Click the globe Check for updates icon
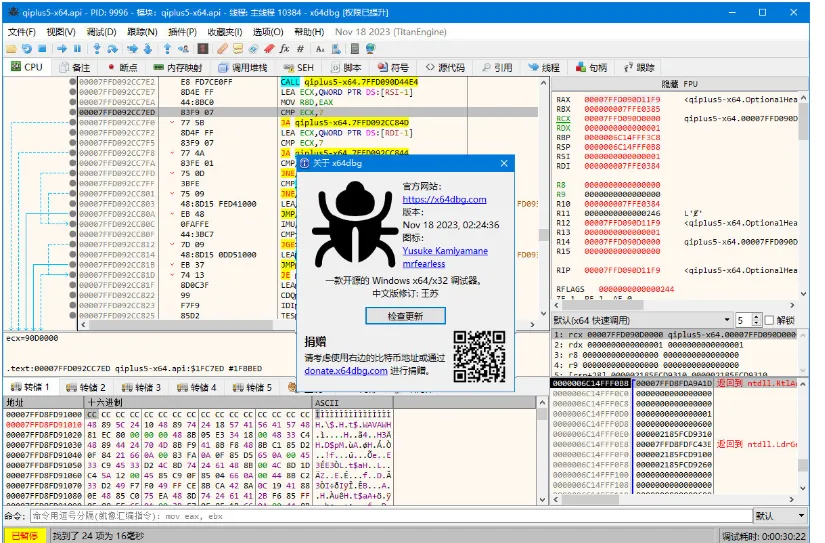 coord(370,49)
